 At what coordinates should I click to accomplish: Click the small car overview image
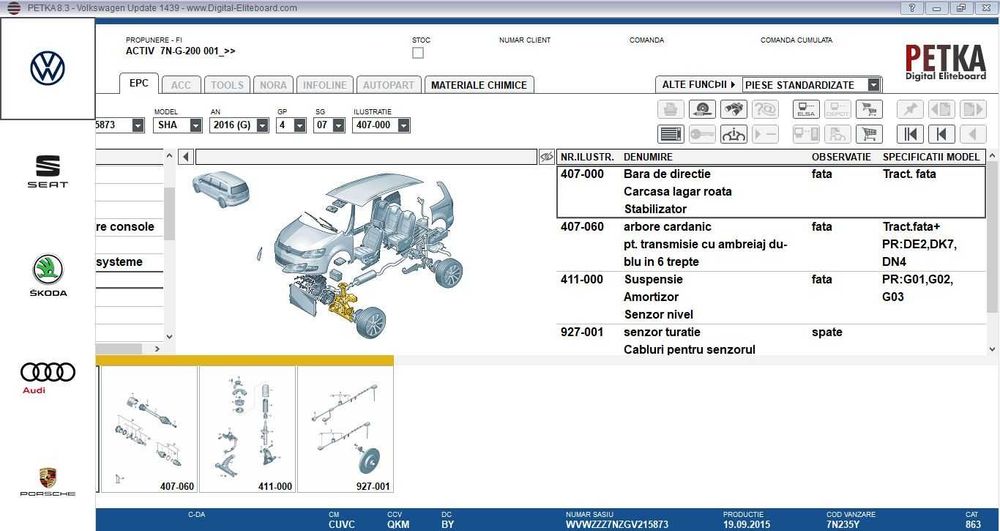[x=221, y=189]
